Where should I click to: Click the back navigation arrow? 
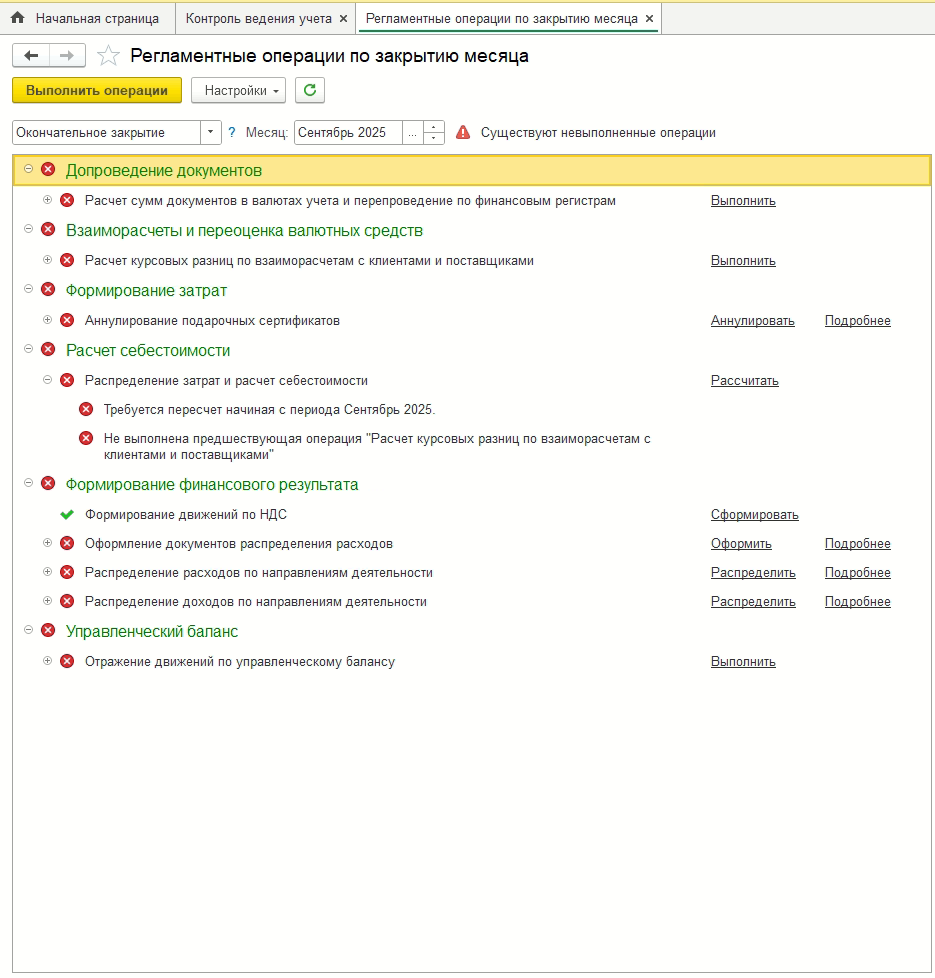pos(31,56)
